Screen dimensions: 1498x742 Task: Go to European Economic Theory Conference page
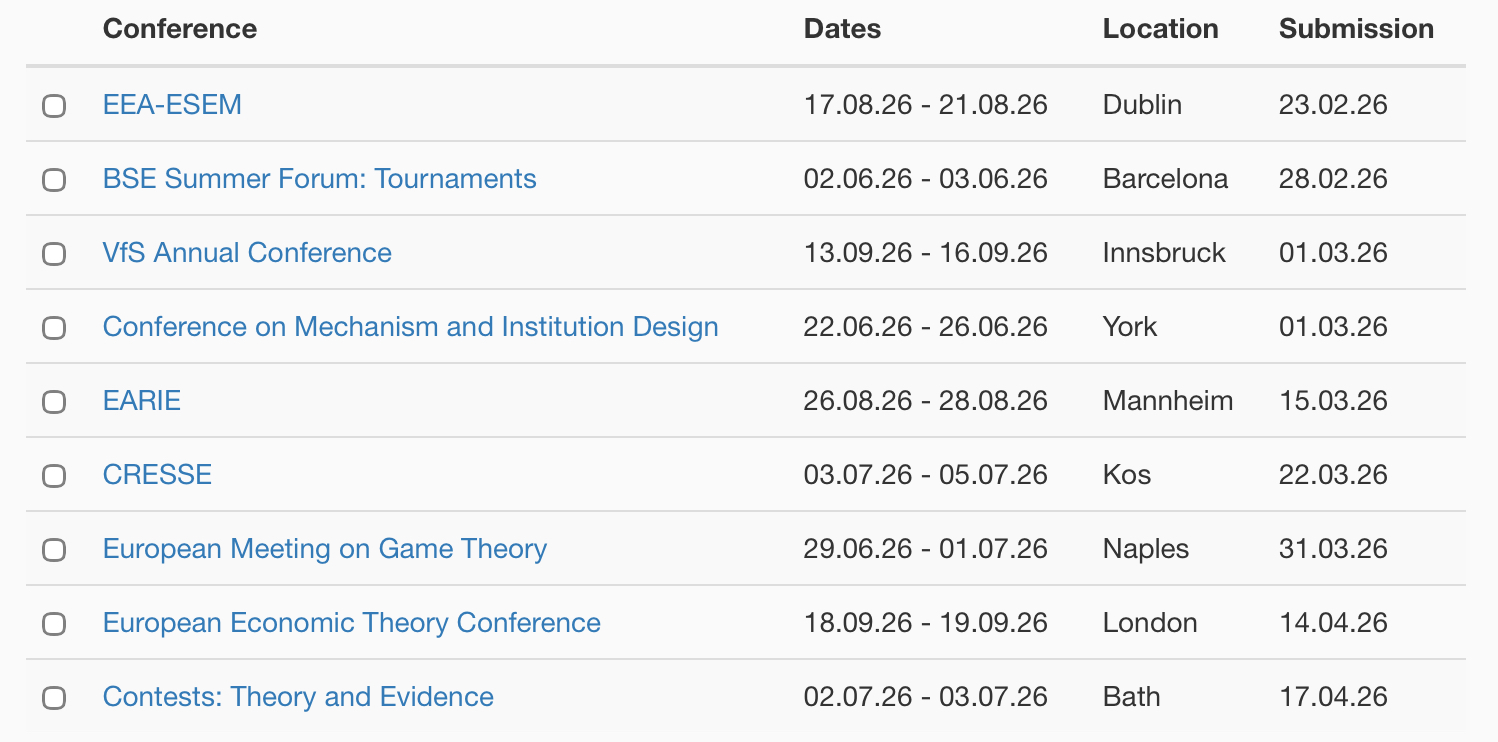tap(351, 623)
